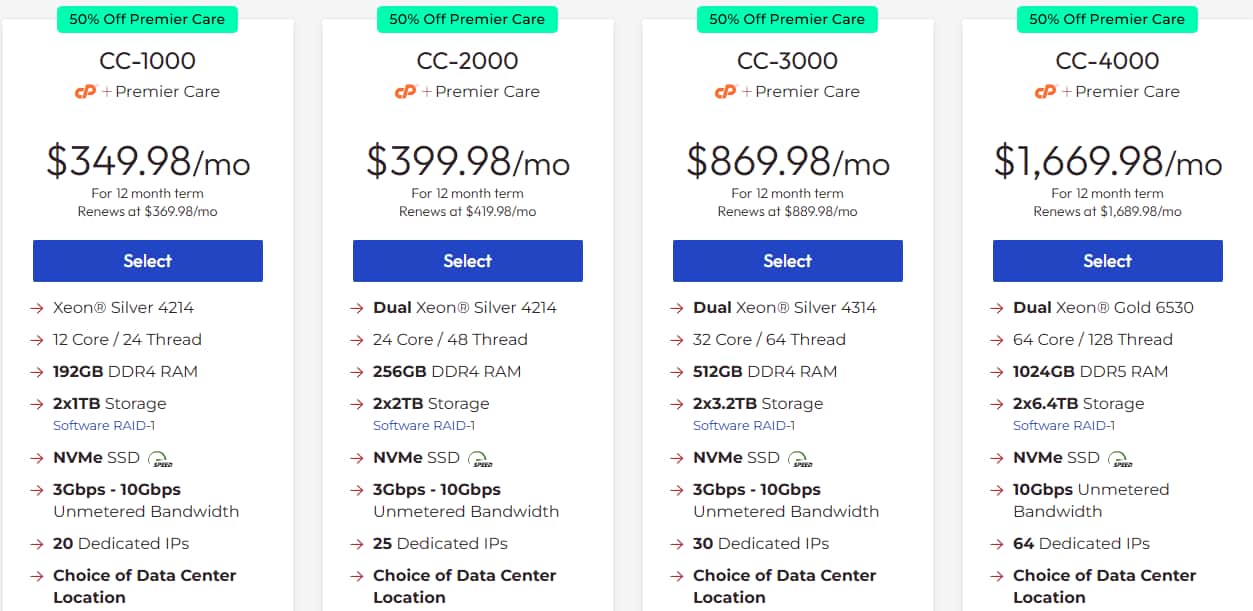
Task: Click the NVMe speed badge in CC-1000
Action: point(160,459)
